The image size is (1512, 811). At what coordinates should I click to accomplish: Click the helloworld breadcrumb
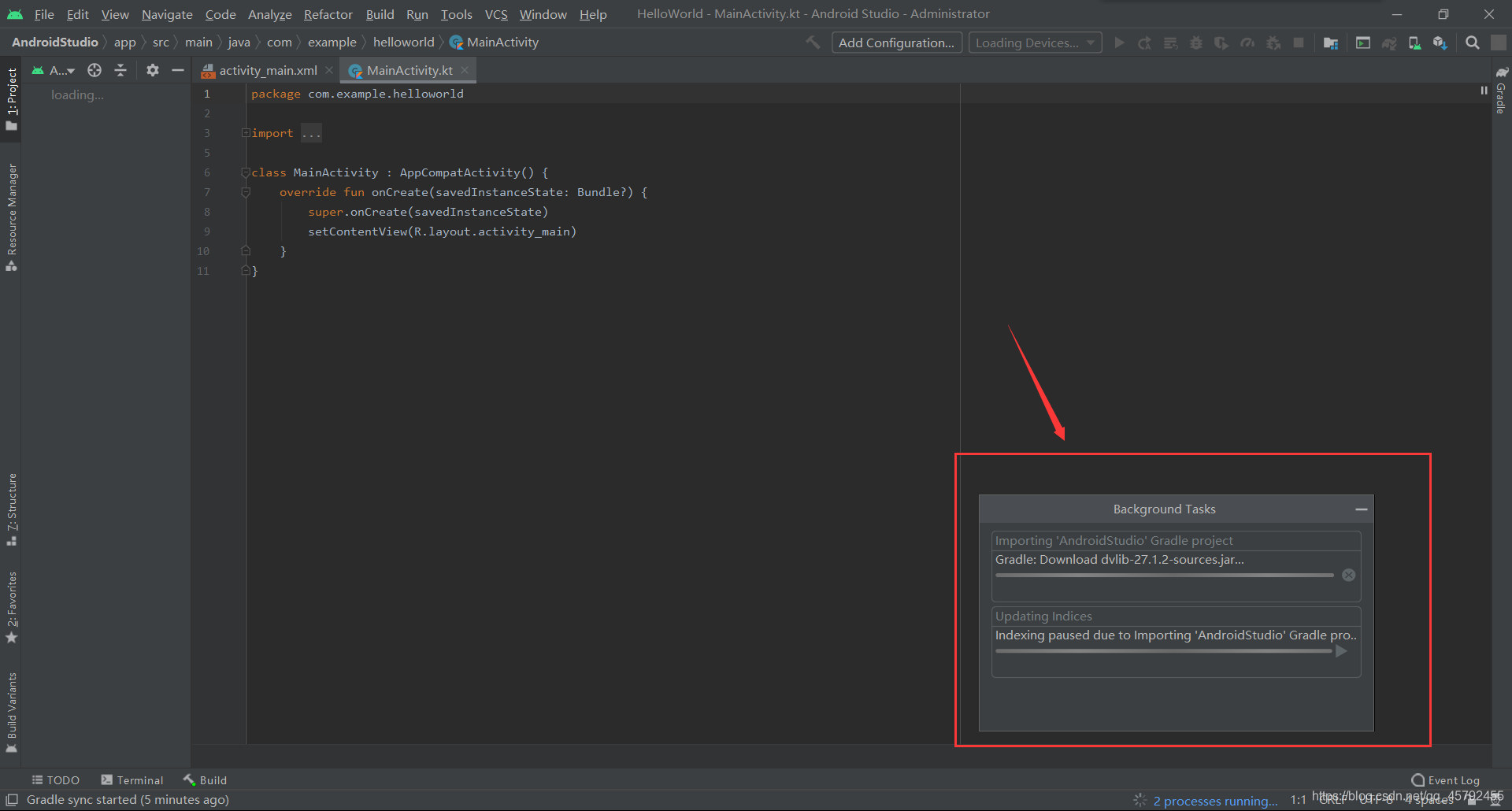coord(403,43)
